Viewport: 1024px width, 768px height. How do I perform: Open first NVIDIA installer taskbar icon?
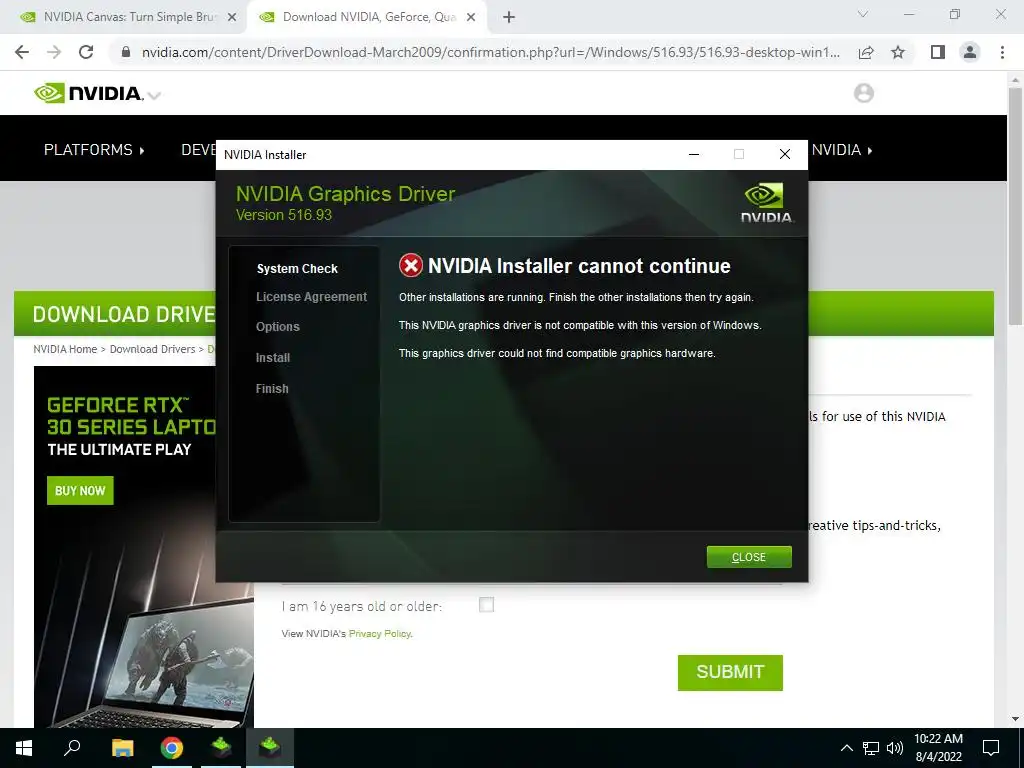[221, 748]
